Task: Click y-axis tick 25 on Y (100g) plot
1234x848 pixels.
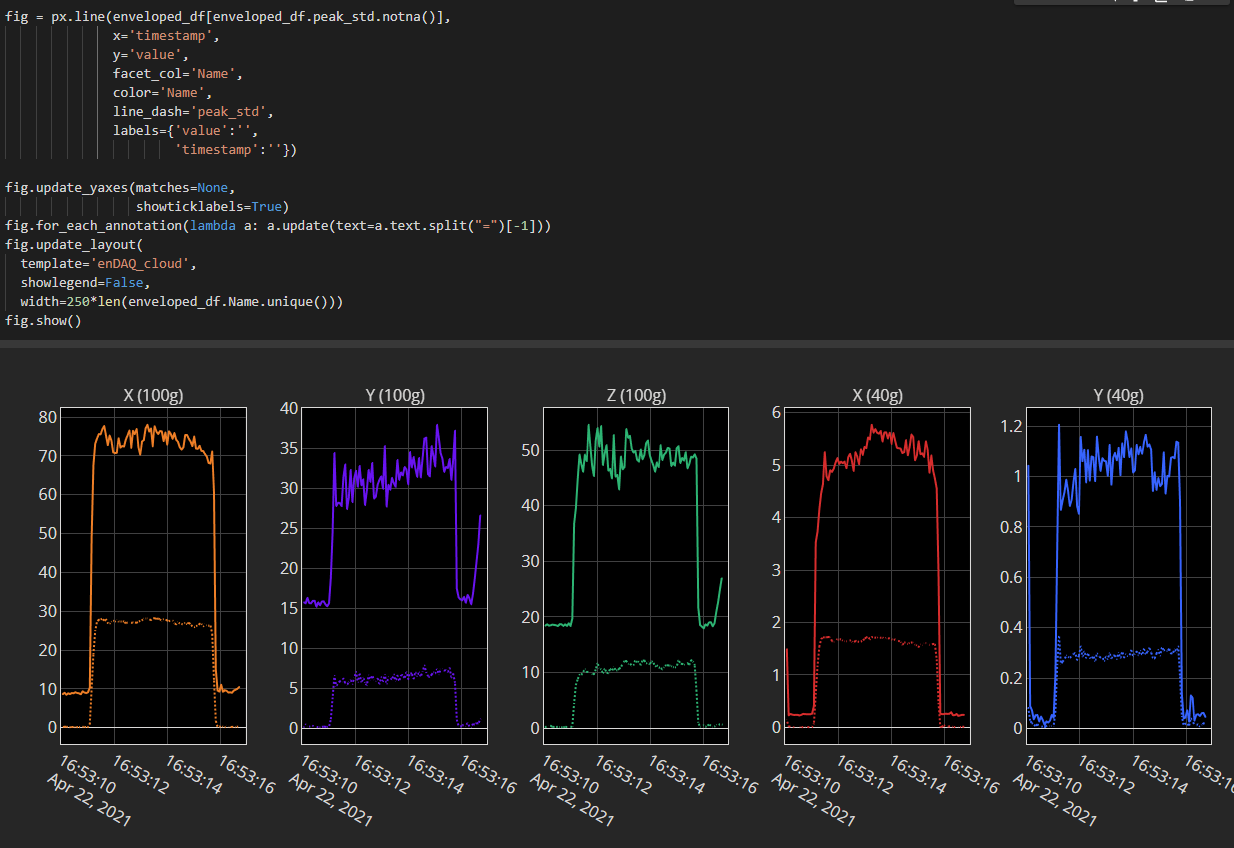Action: click(287, 528)
